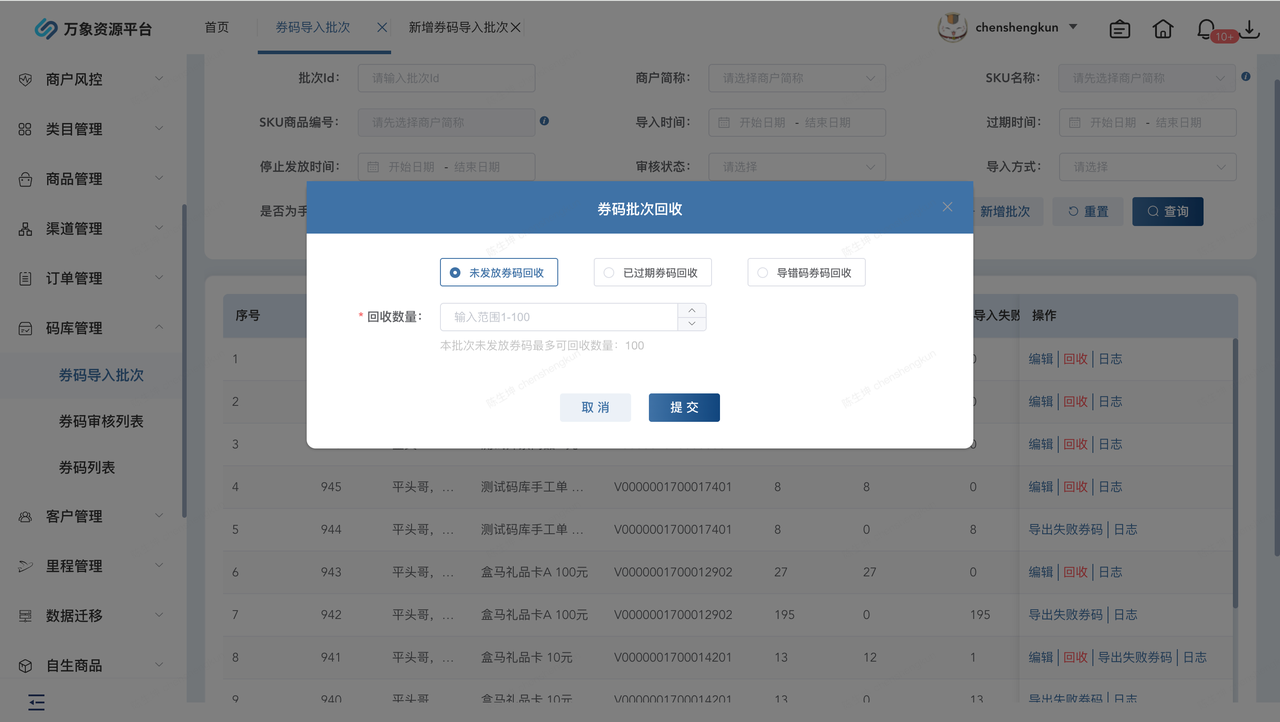Open the briefcase icon in the header
Viewport: 1280px width, 722px height.
(x=1120, y=29)
